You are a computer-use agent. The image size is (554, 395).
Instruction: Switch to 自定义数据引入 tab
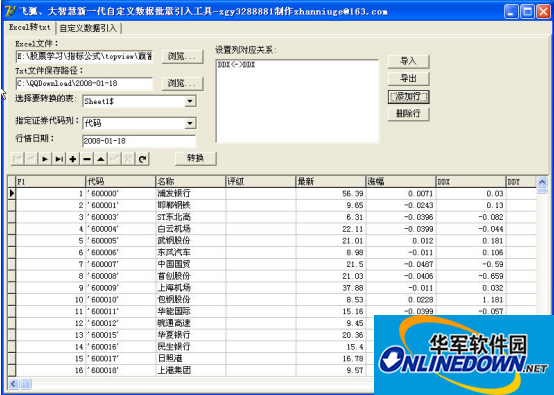pyautogui.click(x=88, y=28)
